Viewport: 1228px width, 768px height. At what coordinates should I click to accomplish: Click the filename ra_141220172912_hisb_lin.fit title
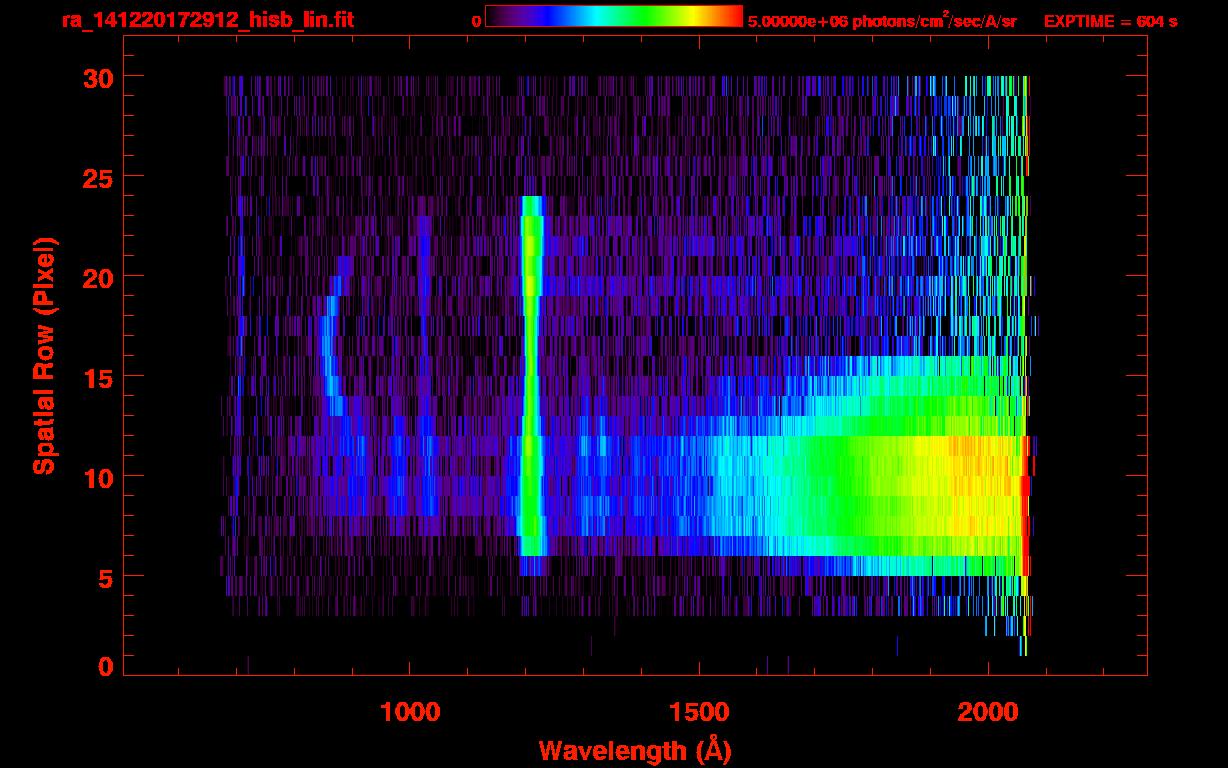point(207,20)
